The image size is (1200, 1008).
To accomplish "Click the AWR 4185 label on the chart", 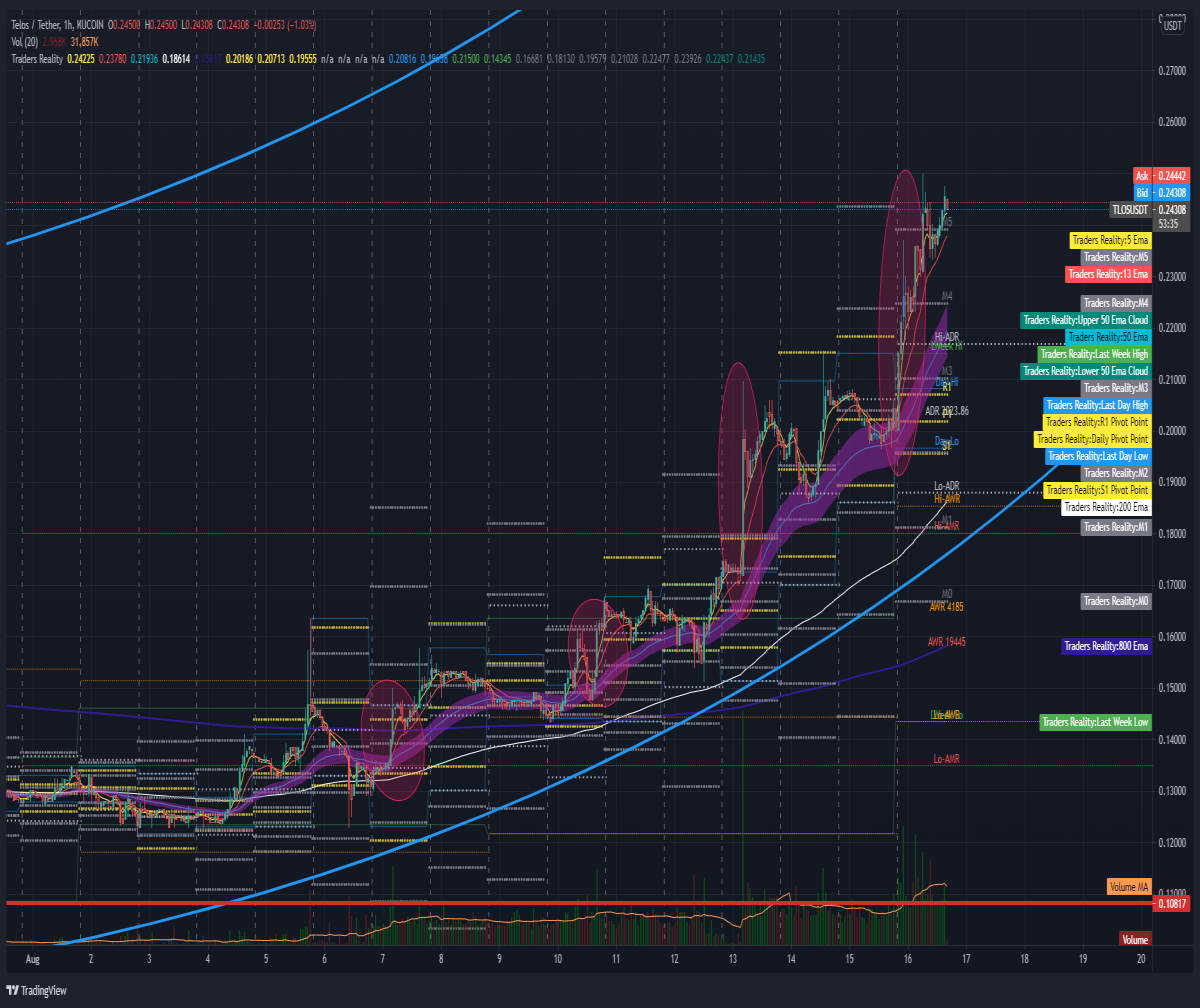I will click(946, 606).
